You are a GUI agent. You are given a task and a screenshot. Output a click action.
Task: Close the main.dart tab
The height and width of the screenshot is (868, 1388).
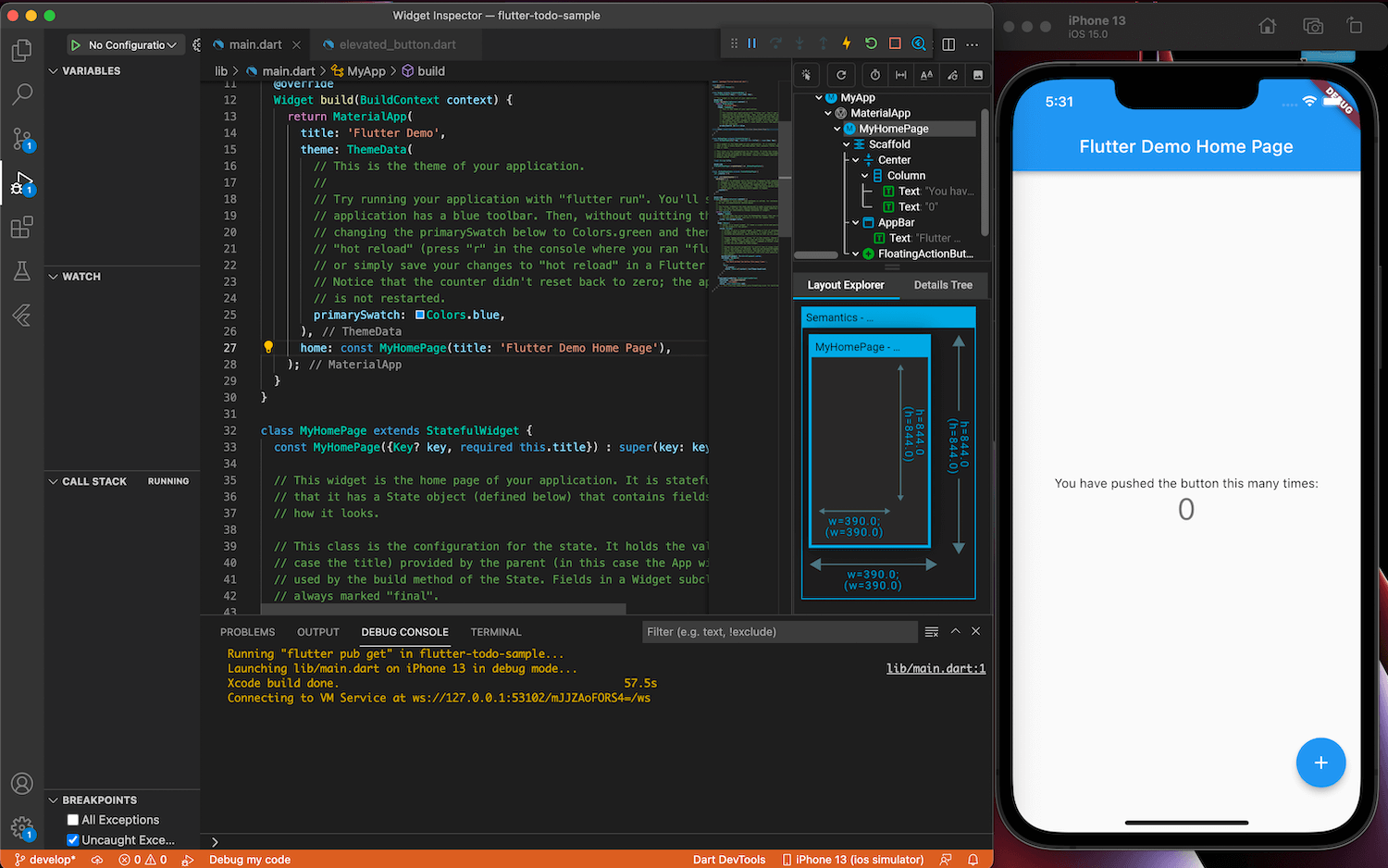pos(296,44)
